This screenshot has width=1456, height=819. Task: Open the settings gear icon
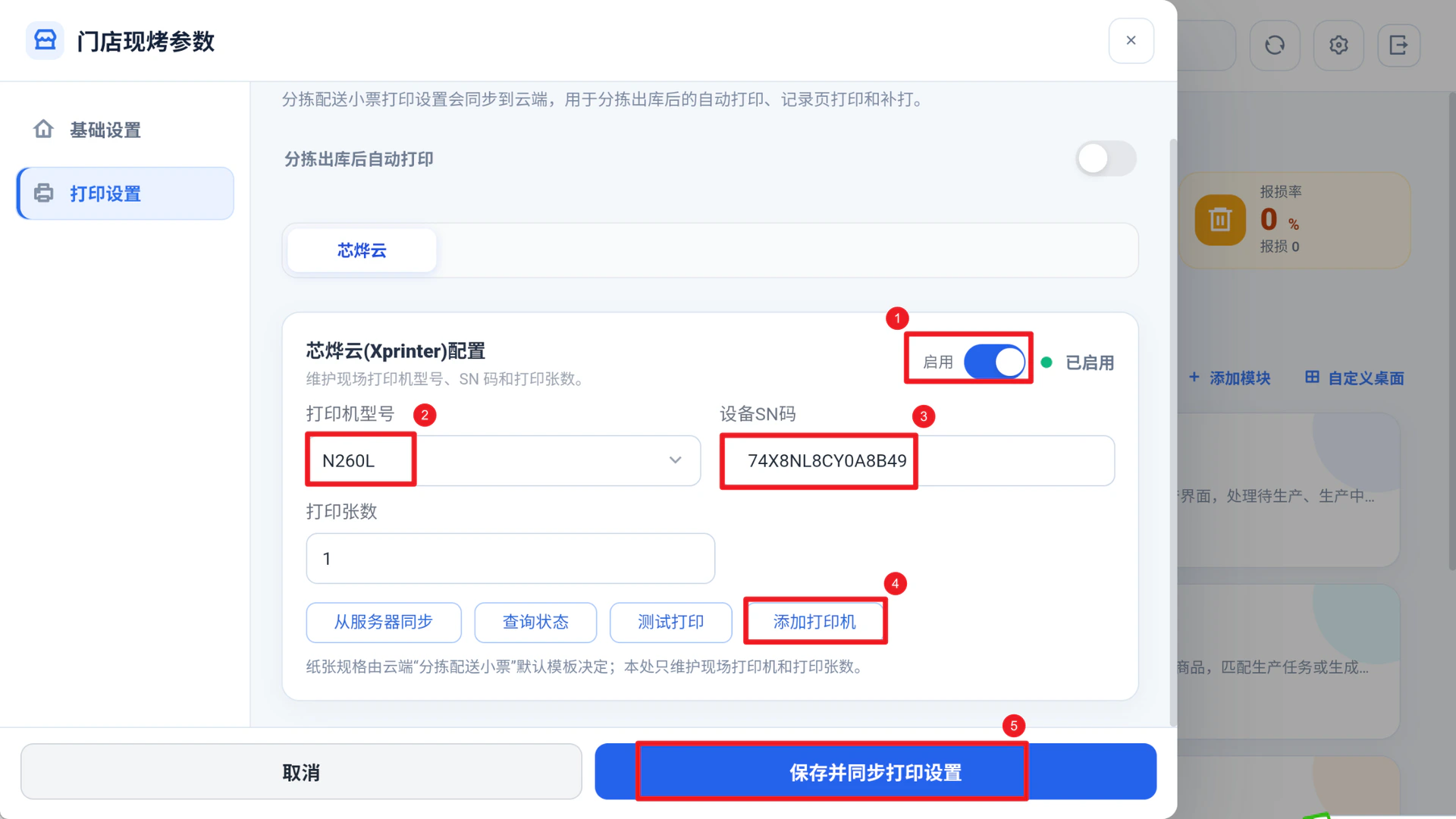1338,45
